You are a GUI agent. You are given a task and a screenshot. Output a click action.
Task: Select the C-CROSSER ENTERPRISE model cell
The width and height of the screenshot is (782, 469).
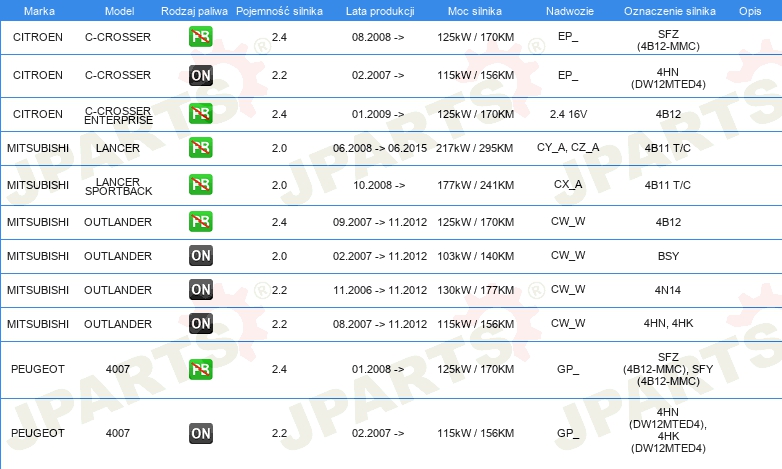(x=118, y=115)
